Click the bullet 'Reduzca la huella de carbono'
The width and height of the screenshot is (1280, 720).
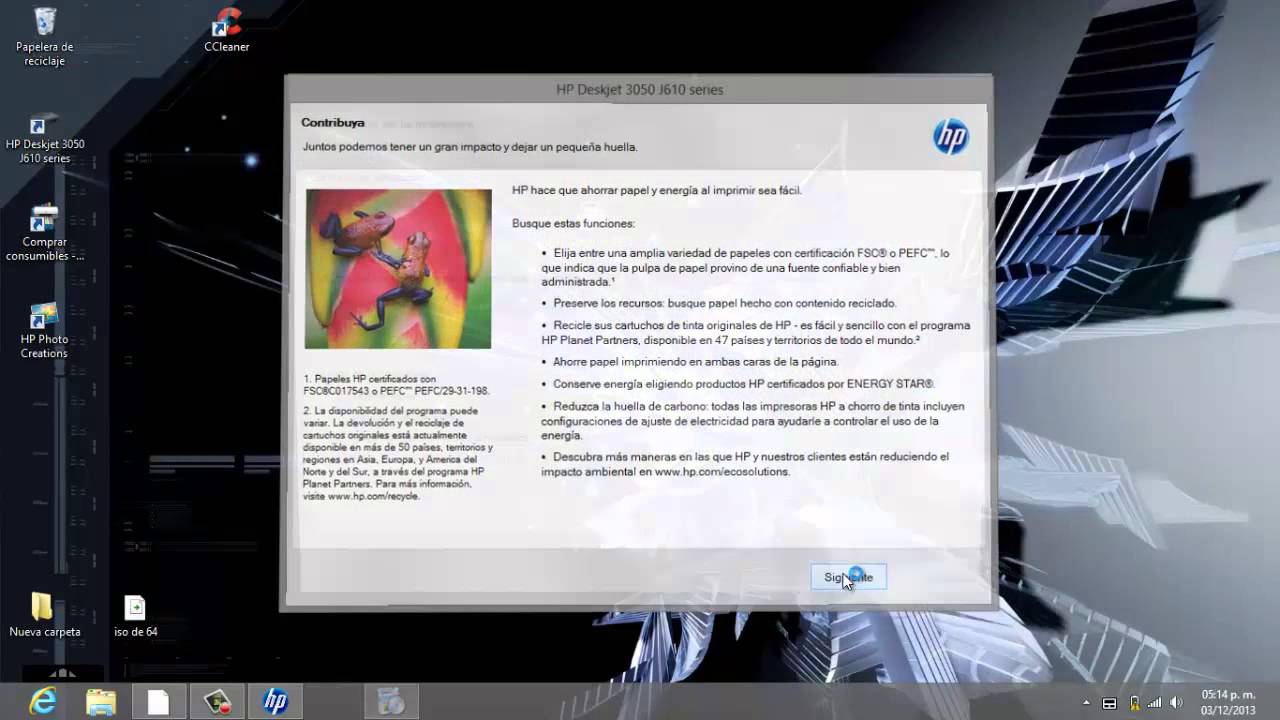[x=753, y=421]
